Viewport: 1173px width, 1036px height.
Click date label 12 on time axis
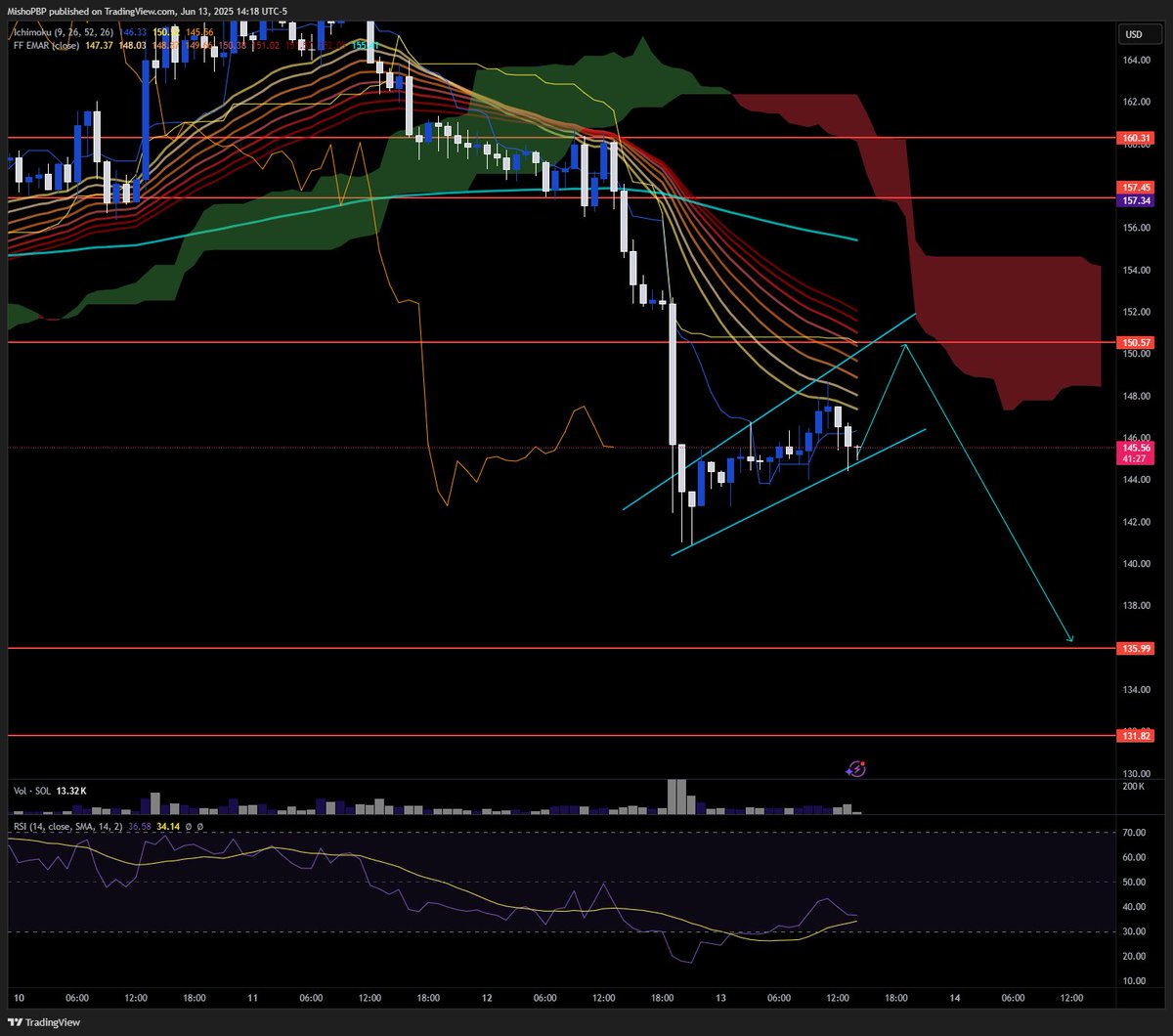(x=486, y=998)
